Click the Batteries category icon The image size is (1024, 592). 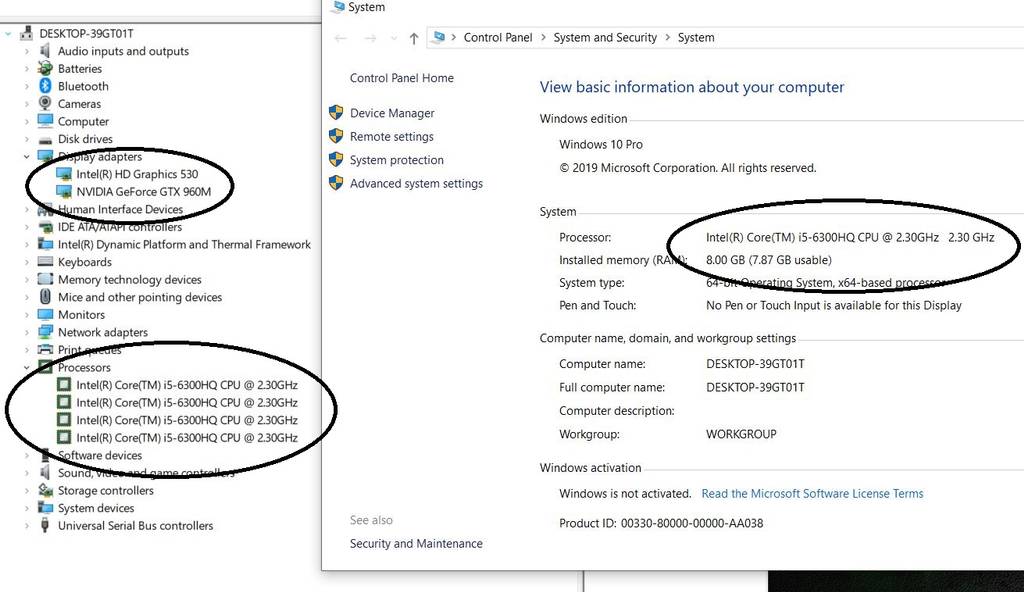pos(45,69)
